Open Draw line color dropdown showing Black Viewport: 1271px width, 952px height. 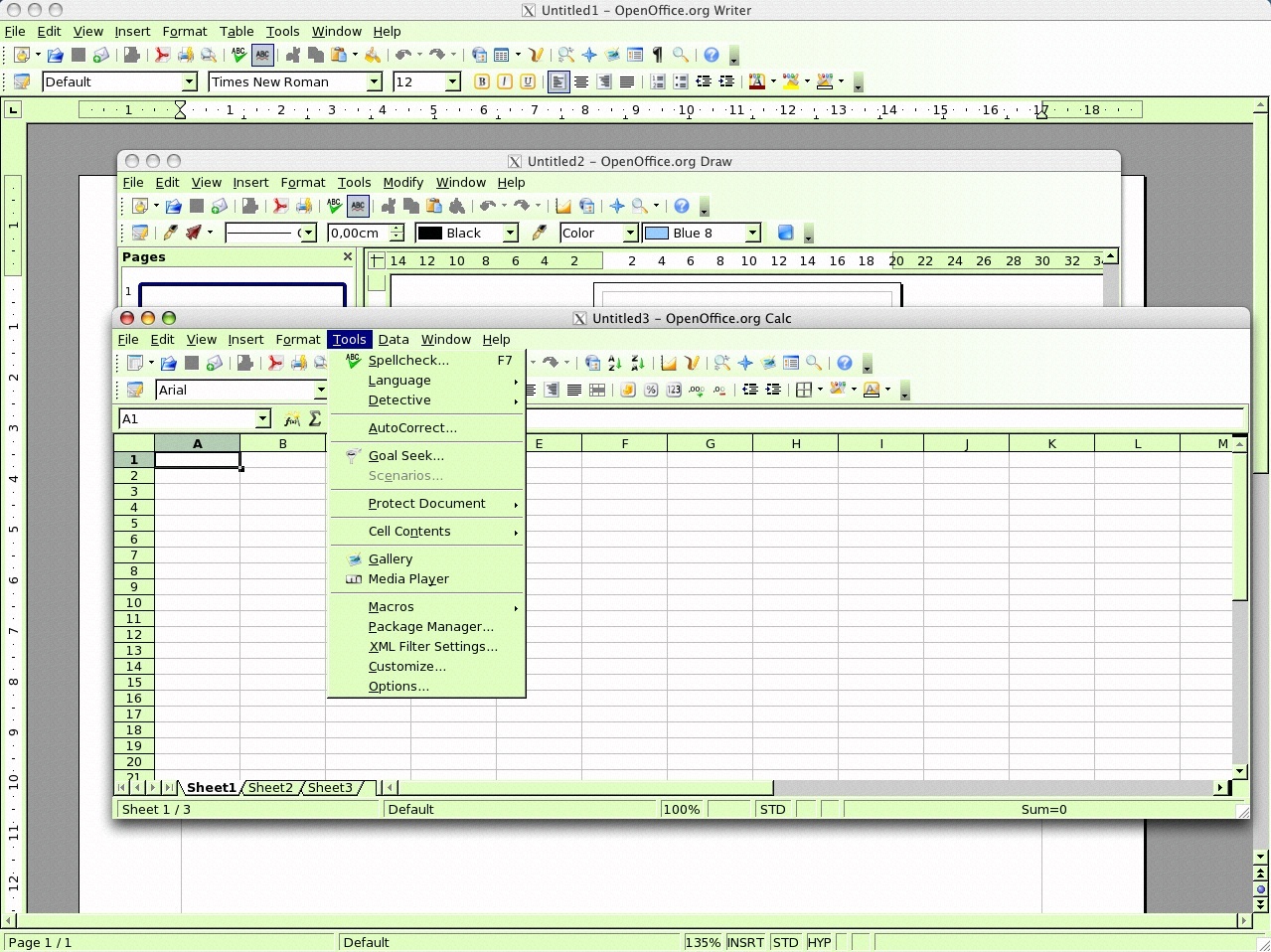[x=511, y=234]
